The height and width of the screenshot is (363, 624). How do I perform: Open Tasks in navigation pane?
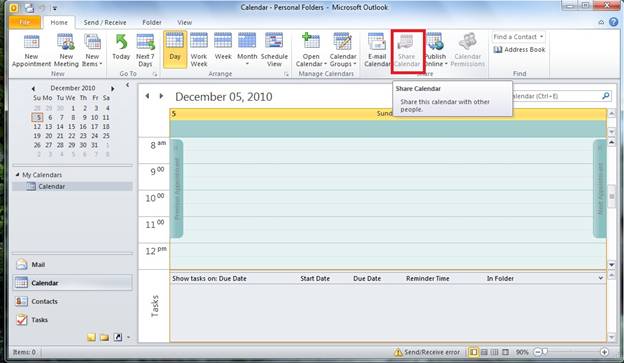72,320
